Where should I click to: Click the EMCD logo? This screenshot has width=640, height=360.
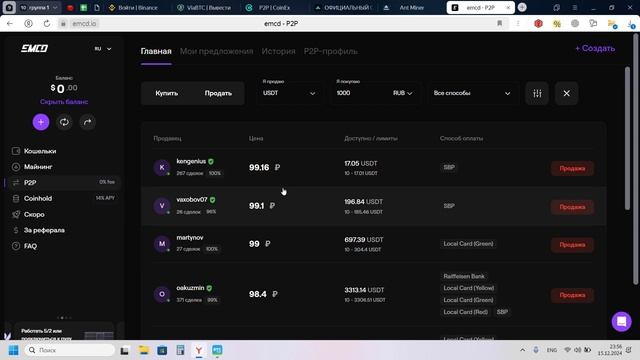tap(35, 49)
